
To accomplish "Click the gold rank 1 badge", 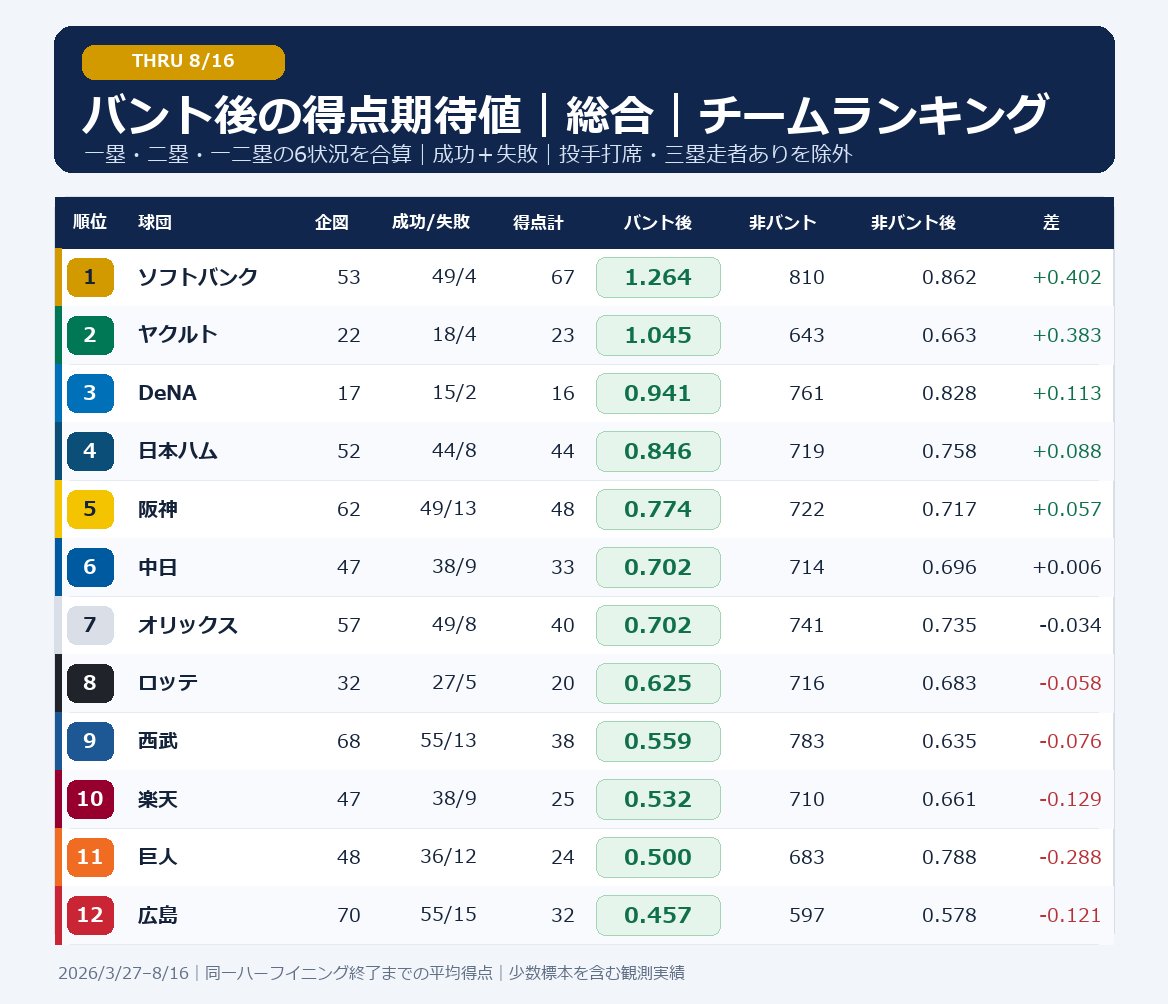I will (x=90, y=277).
